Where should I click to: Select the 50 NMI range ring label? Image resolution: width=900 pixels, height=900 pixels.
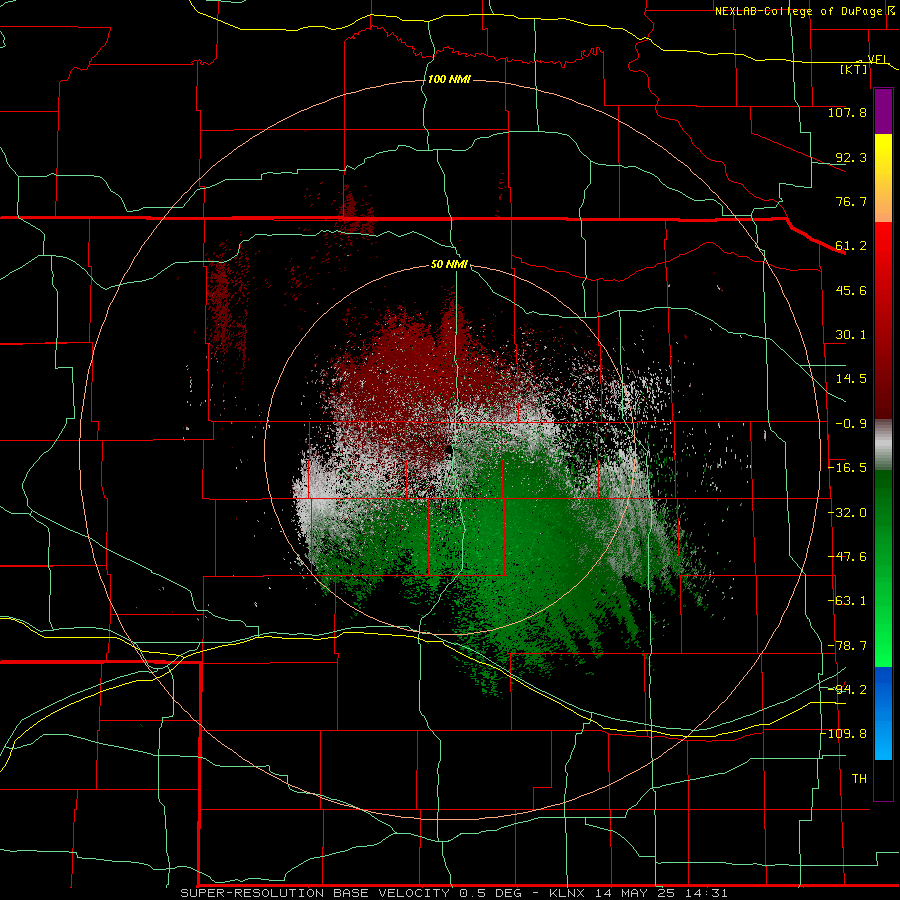click(449, 264)
